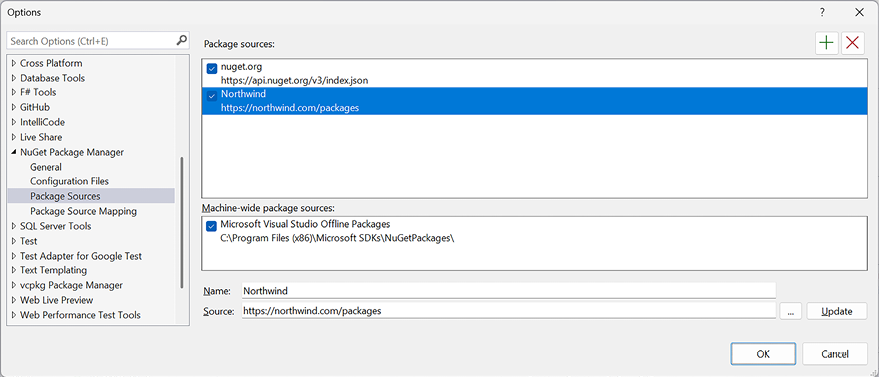Close the Options dialog window
The image size is (879, 377).
pos(859,12)
